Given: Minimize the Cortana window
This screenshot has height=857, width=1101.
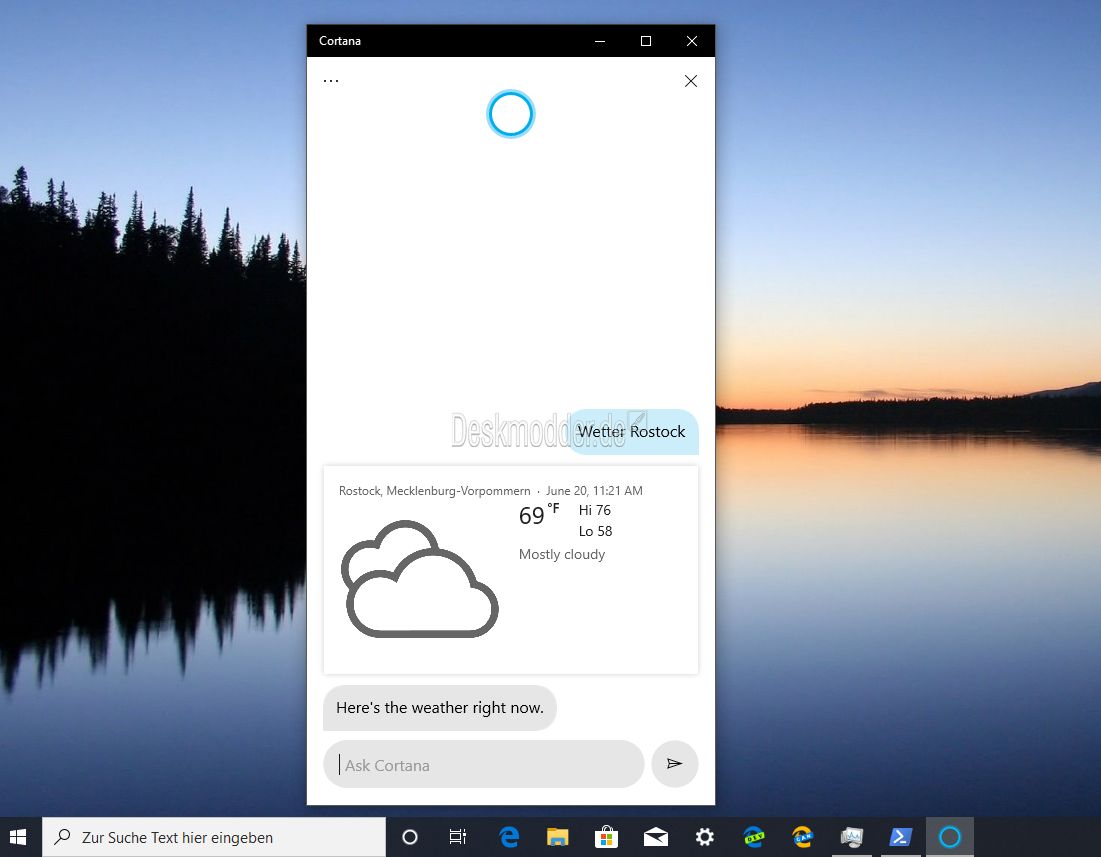Looking at the screenshot, I should point(600,41).
